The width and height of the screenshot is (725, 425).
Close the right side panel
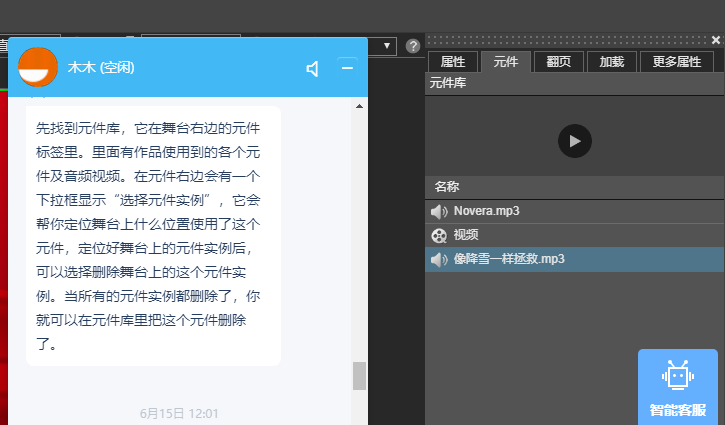coord(716,40)
